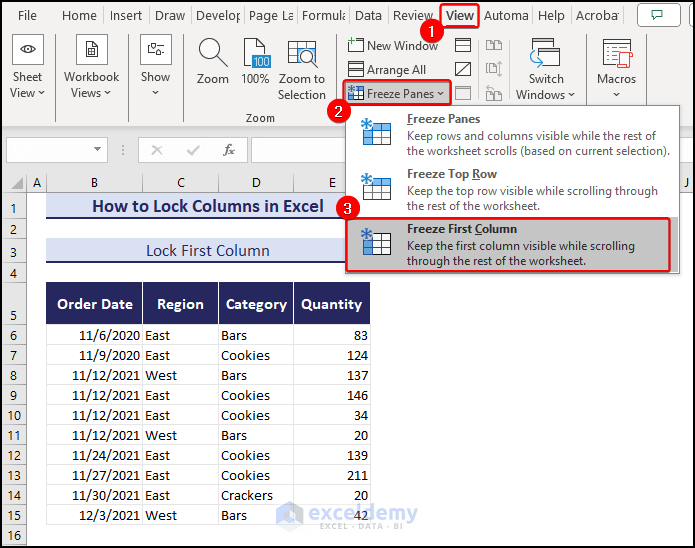Switch to the Insert tab
This screenshot has height=548, width=695.
coord(126,16)
